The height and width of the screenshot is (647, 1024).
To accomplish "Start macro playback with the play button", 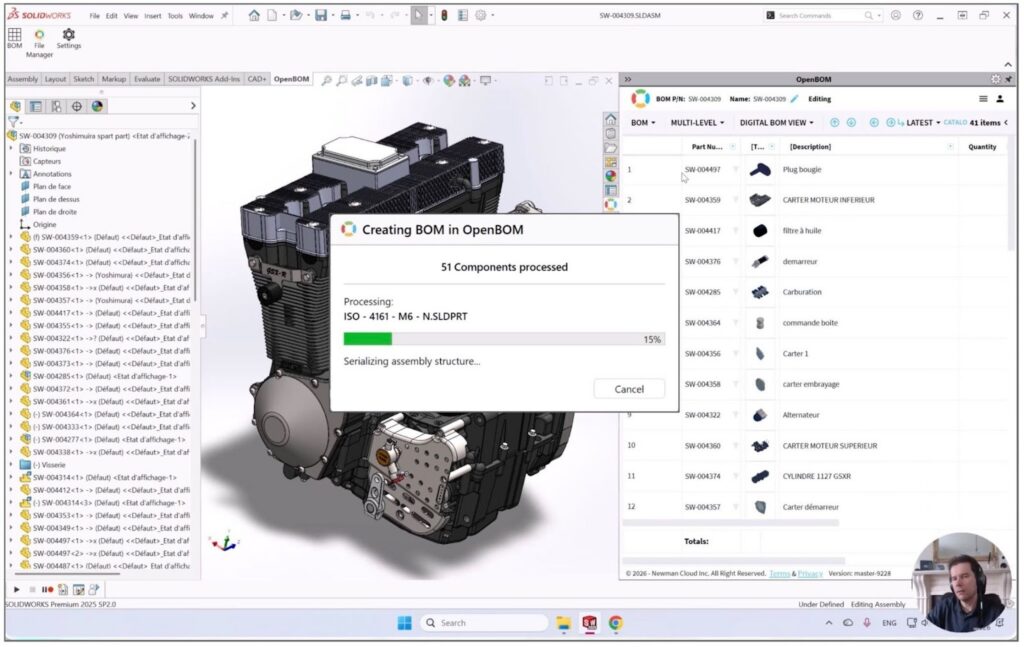I will (17, 590).
